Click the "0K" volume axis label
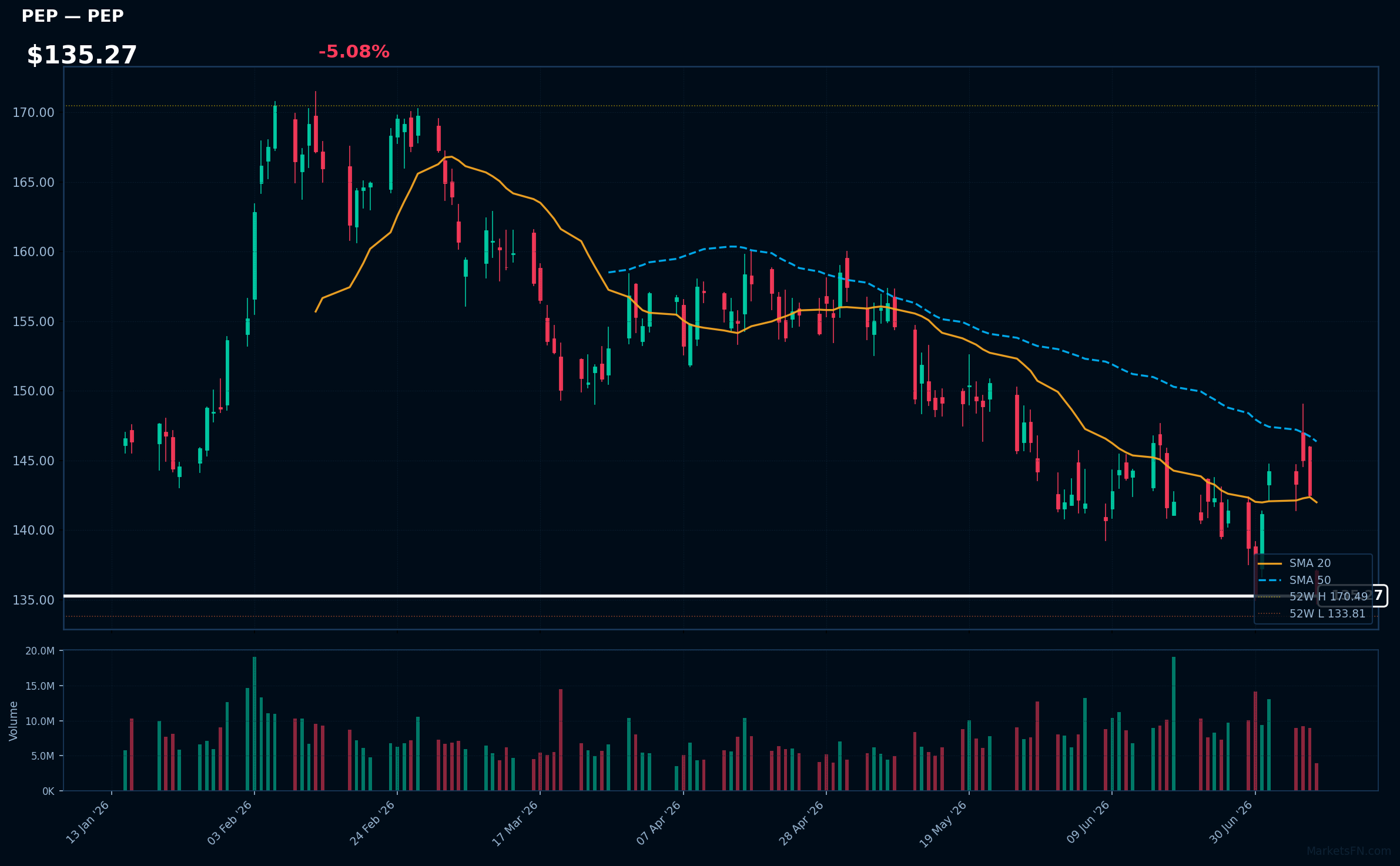1400x866 pixels. [x=48, y=791]
